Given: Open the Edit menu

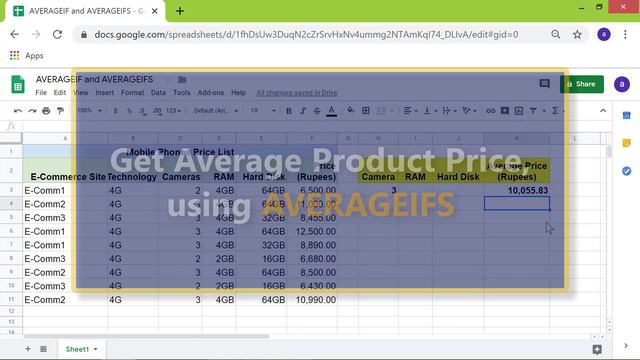Looking at the screenshot, I should [60, 93].
